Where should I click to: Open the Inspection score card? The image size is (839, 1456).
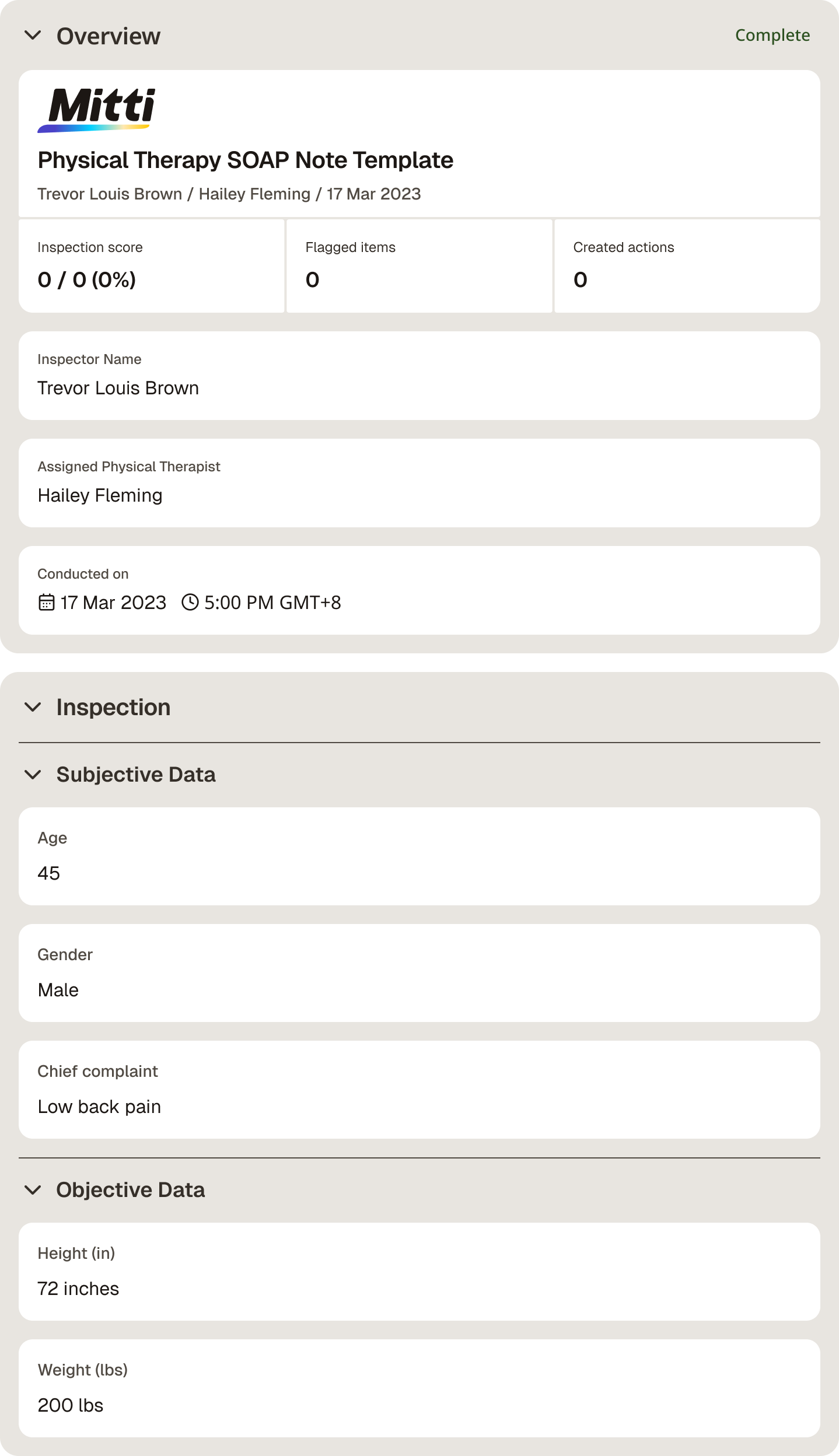(x=152, y=266)
